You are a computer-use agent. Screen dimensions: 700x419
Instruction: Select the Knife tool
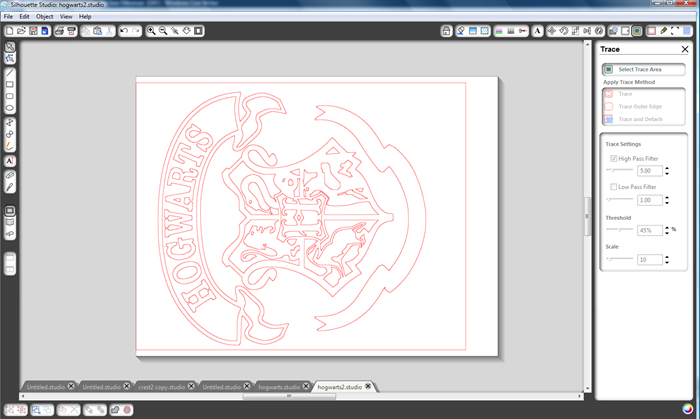[10, 187]
